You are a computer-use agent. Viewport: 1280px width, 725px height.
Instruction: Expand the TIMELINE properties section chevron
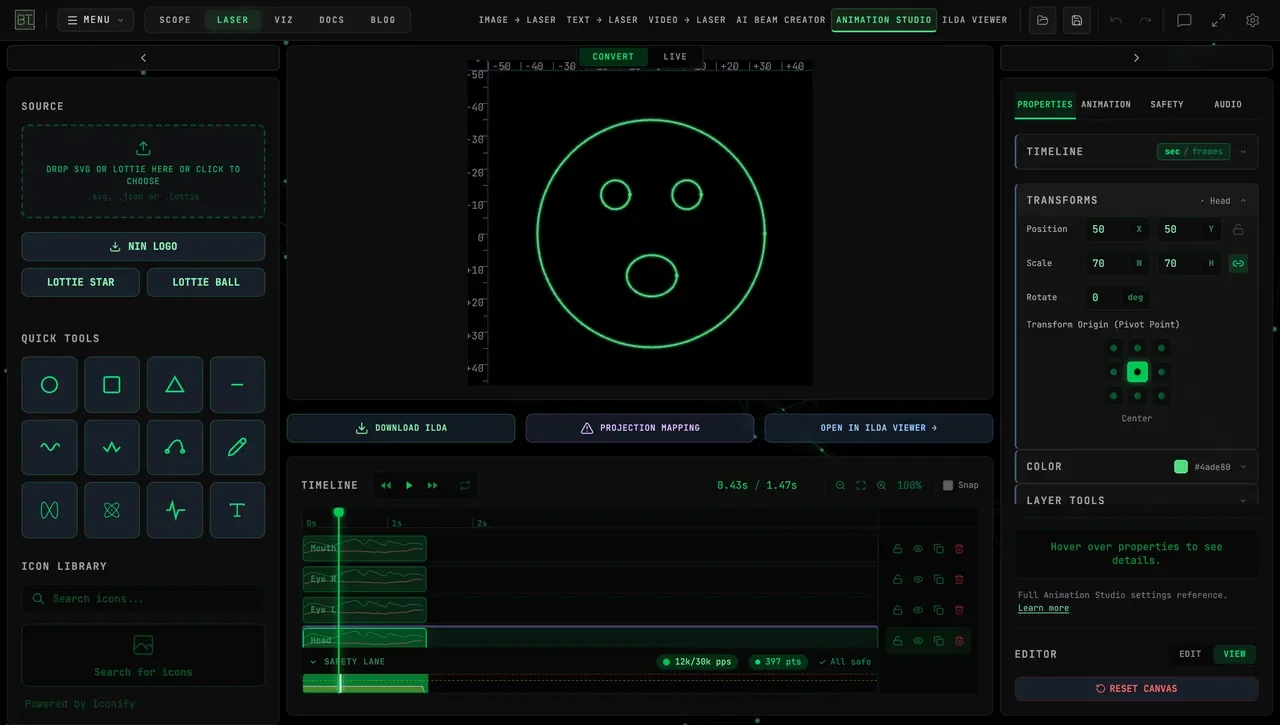click(x=1243, y=152)
